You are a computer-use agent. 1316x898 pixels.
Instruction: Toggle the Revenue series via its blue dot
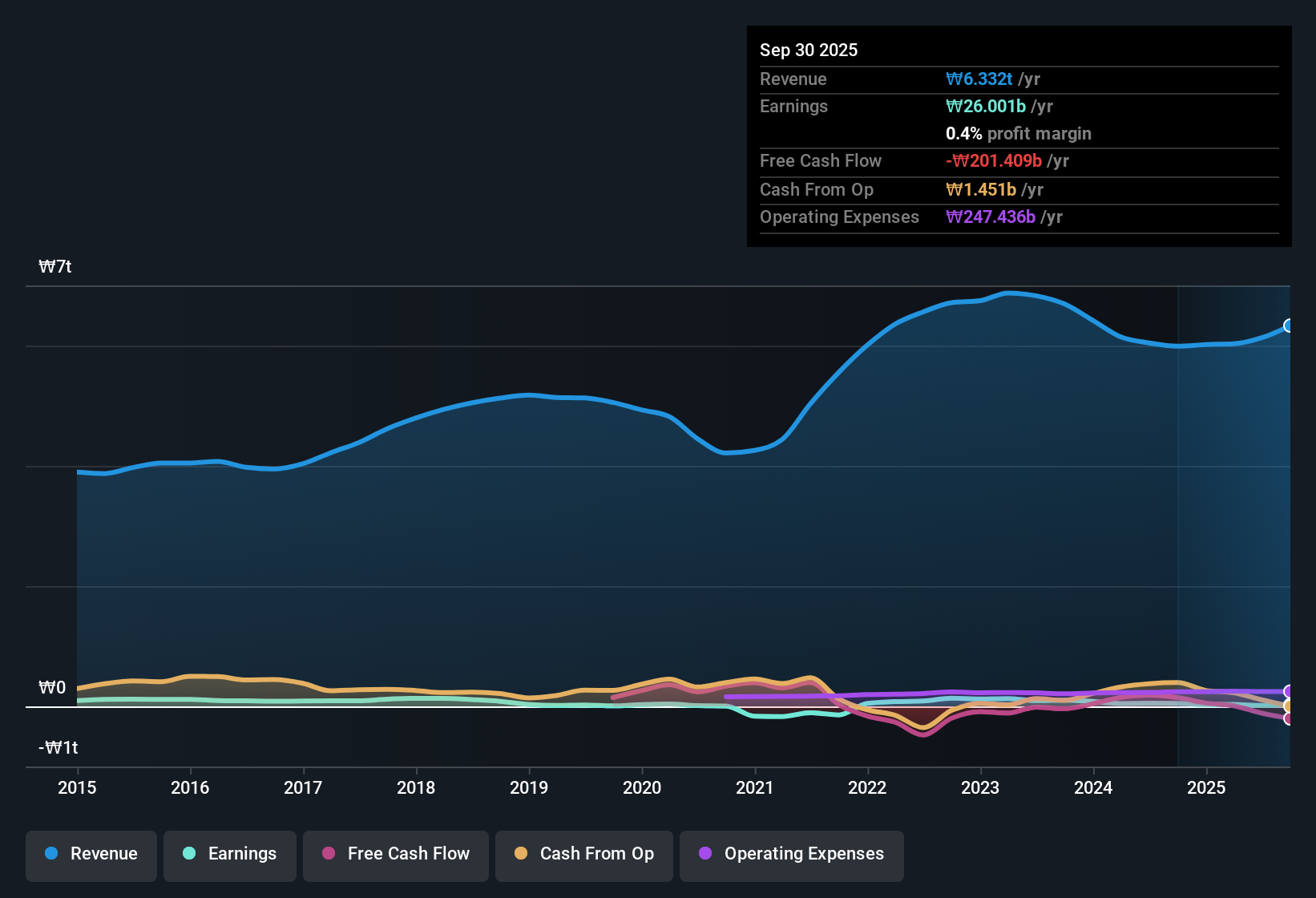(x=51, y=854)
